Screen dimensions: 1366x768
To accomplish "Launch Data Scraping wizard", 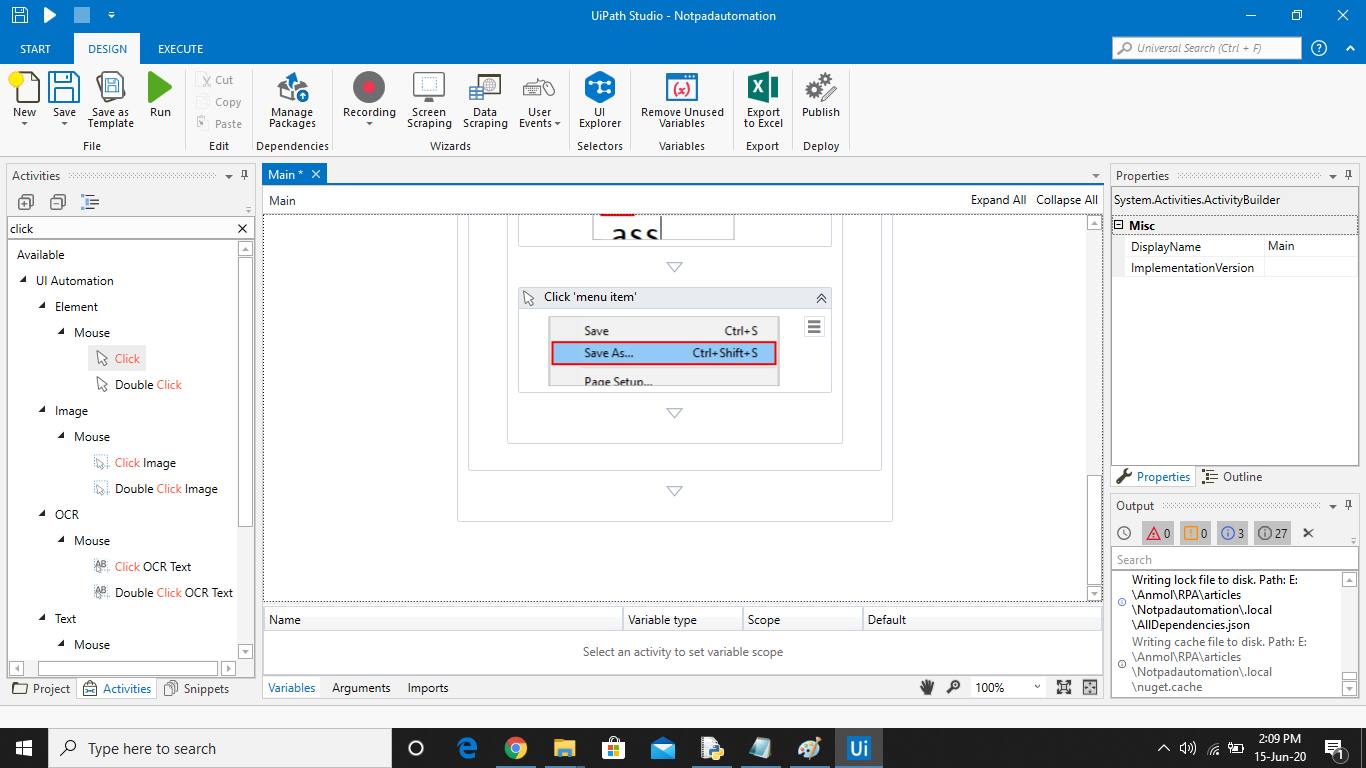I will click(485, 100).
